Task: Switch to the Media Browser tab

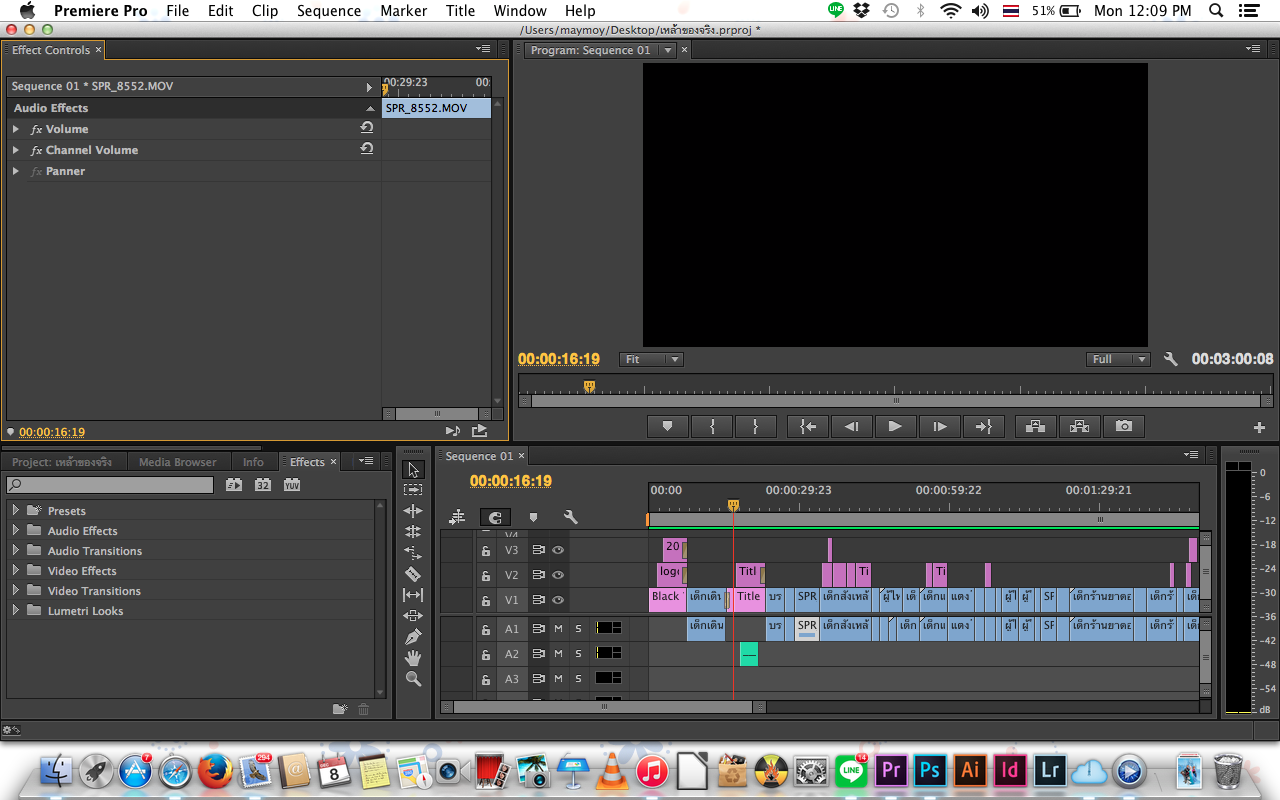Action: pos(177,462)
